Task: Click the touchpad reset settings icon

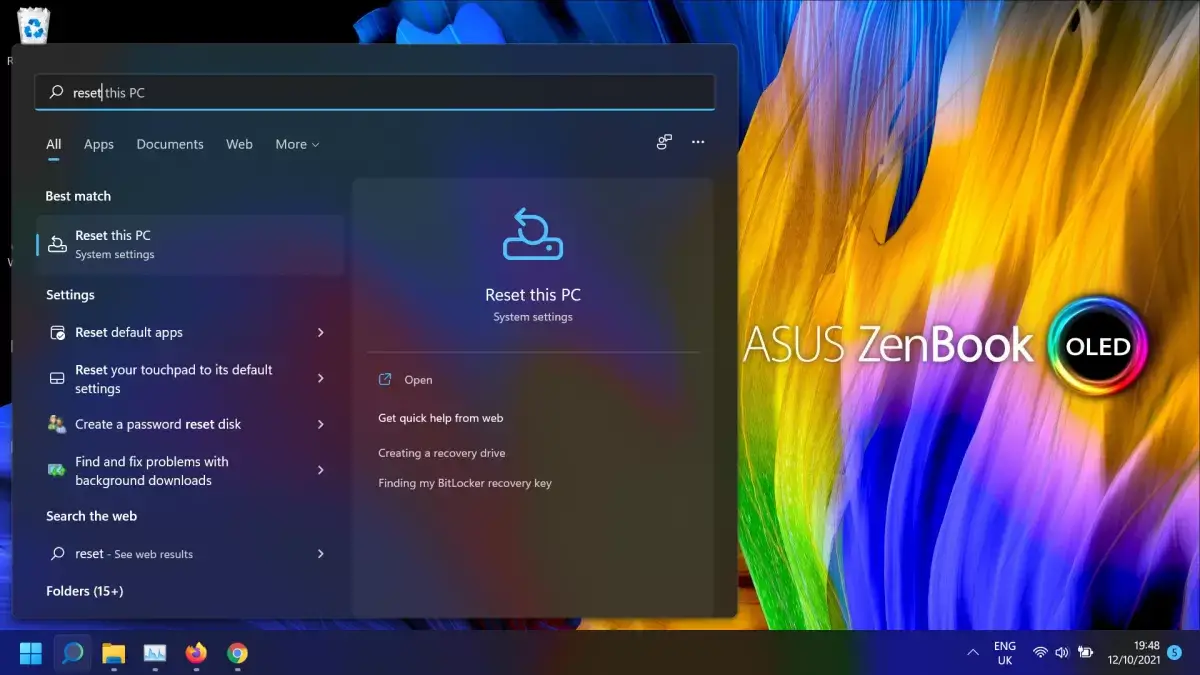Action: pyautogui.click(x=57, y=379)
